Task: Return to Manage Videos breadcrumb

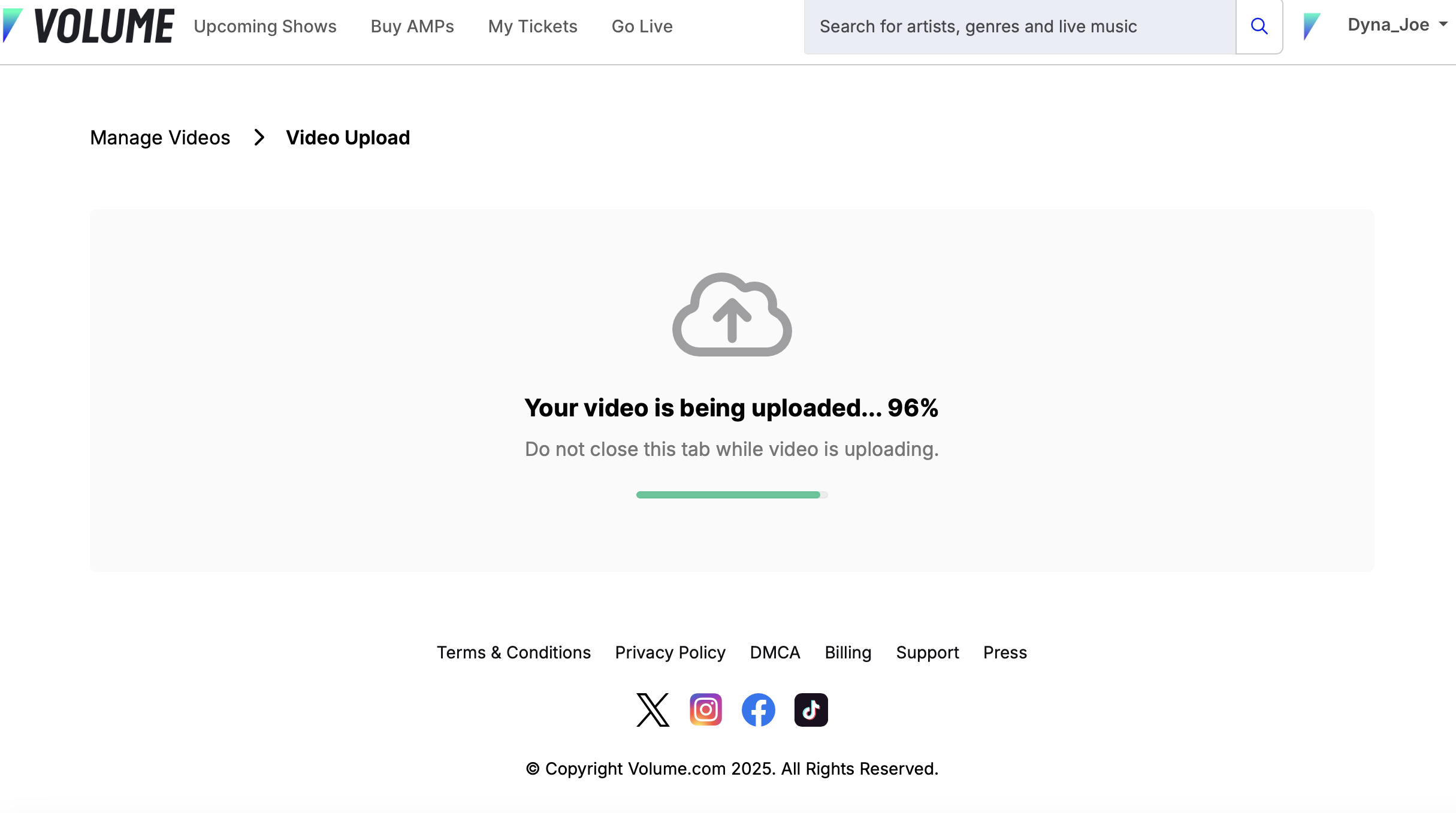Action: click(160, 138)
